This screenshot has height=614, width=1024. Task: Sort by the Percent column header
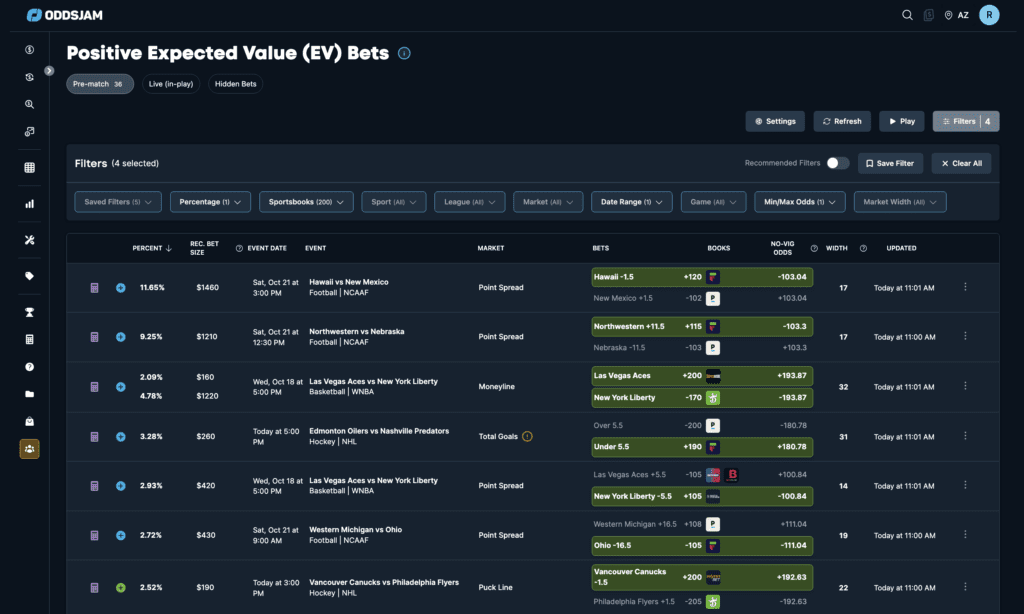(152, 248)
